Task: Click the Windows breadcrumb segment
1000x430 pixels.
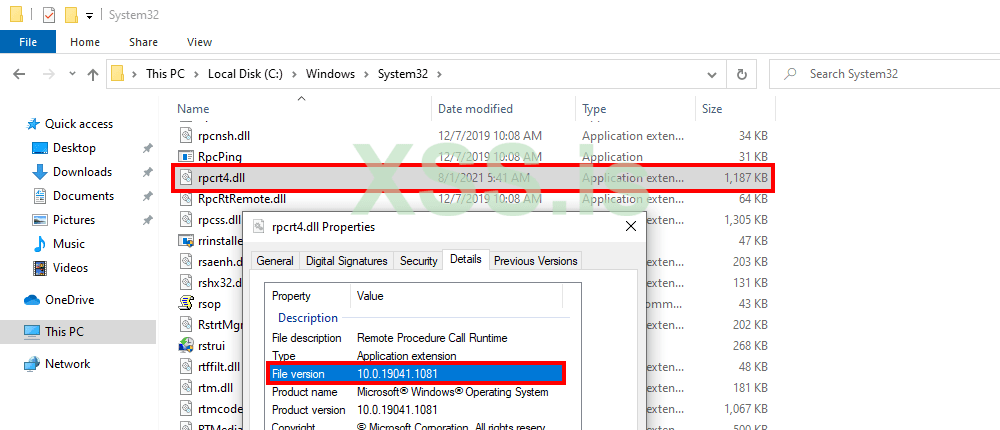Action: [330, 74]
